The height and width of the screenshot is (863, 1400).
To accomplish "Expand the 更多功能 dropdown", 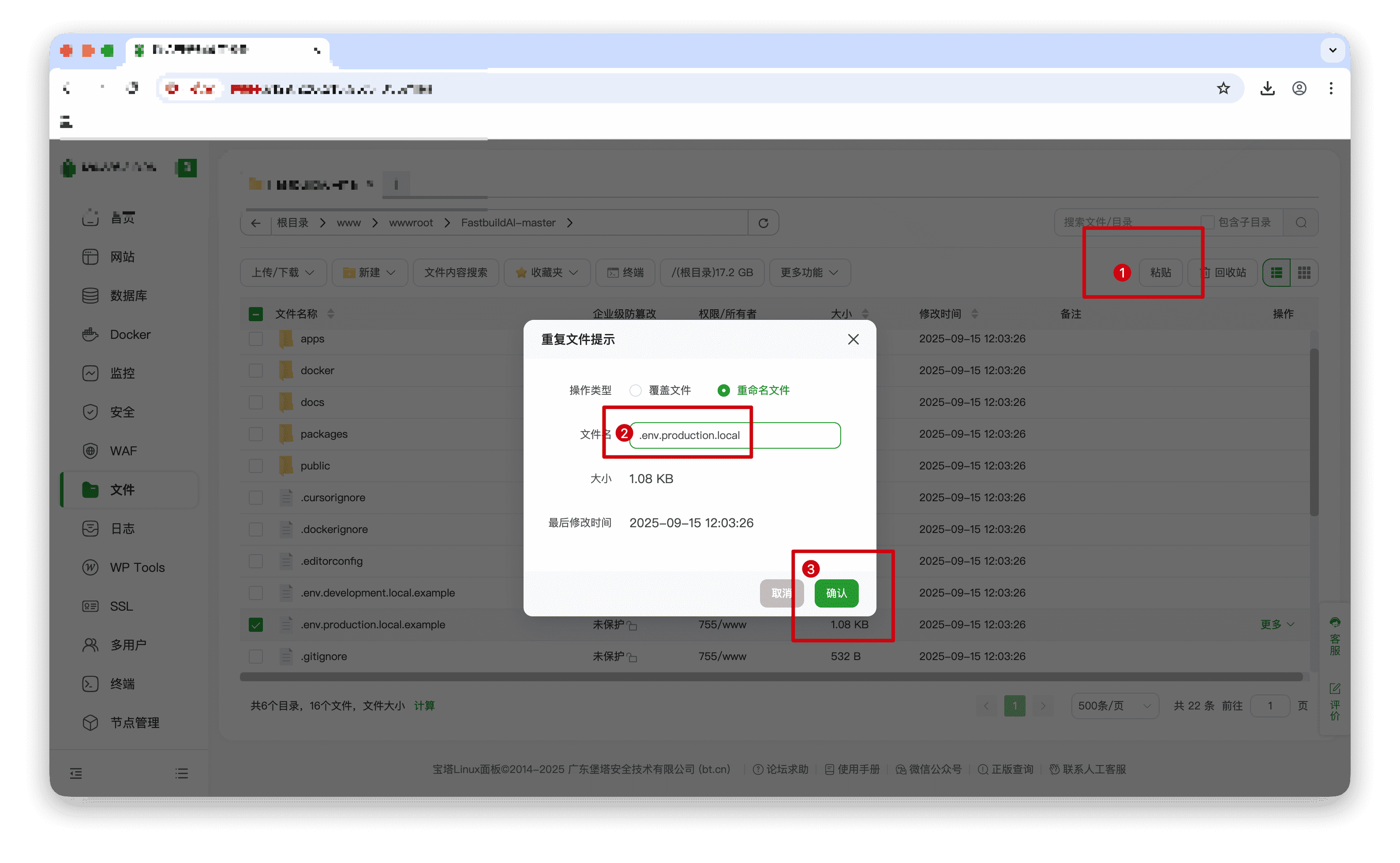I will 809,272.
